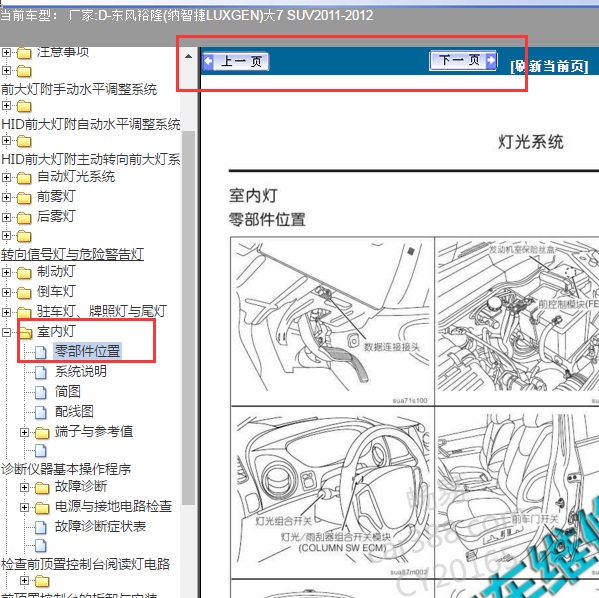Expand the 电源与接地电路检查 subfolder
This screenshot has height=598, width=599.
tap(24, 507)
